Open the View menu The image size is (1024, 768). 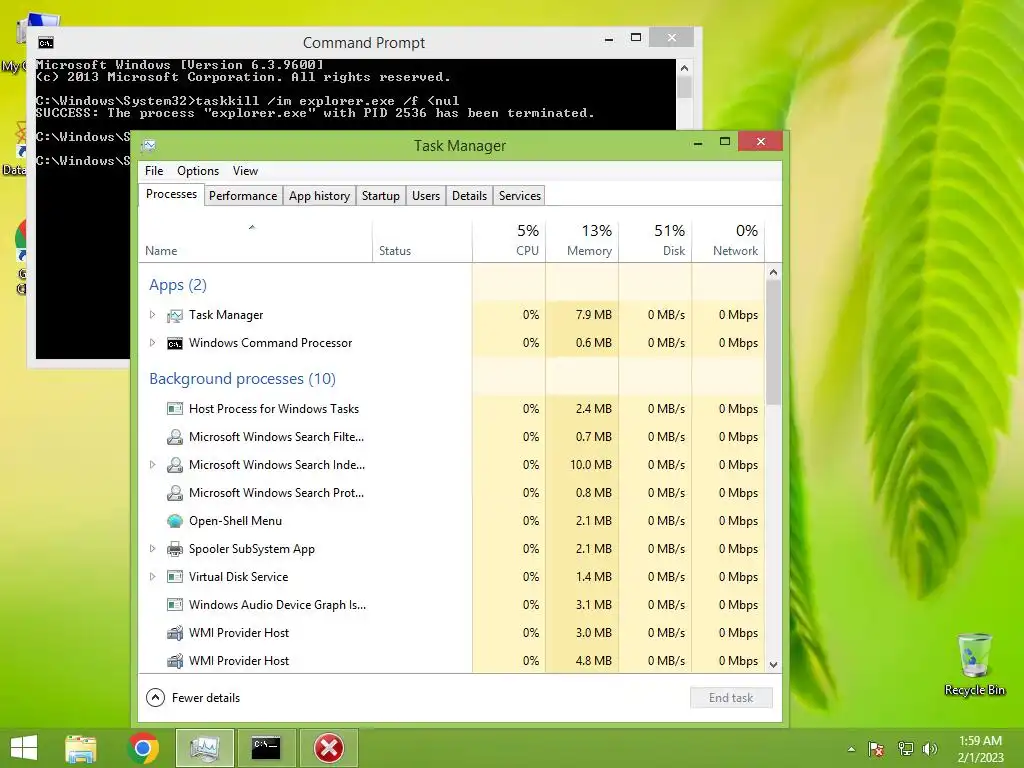point(246,171)
